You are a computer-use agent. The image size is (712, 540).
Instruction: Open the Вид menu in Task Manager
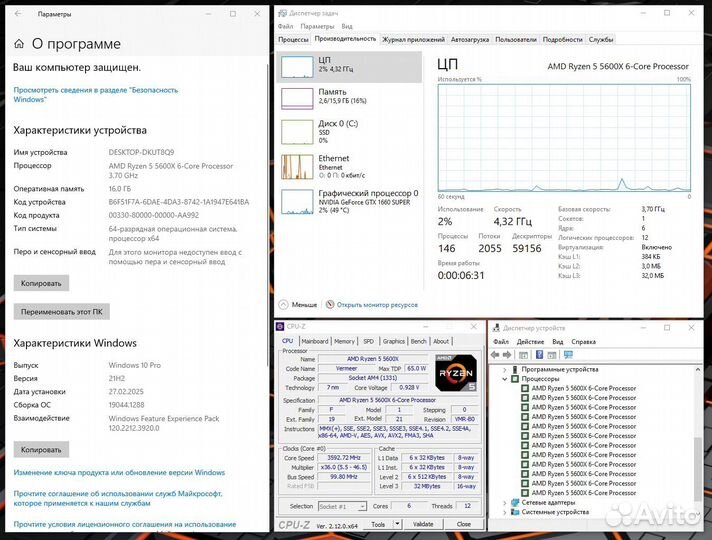(347, 26)
